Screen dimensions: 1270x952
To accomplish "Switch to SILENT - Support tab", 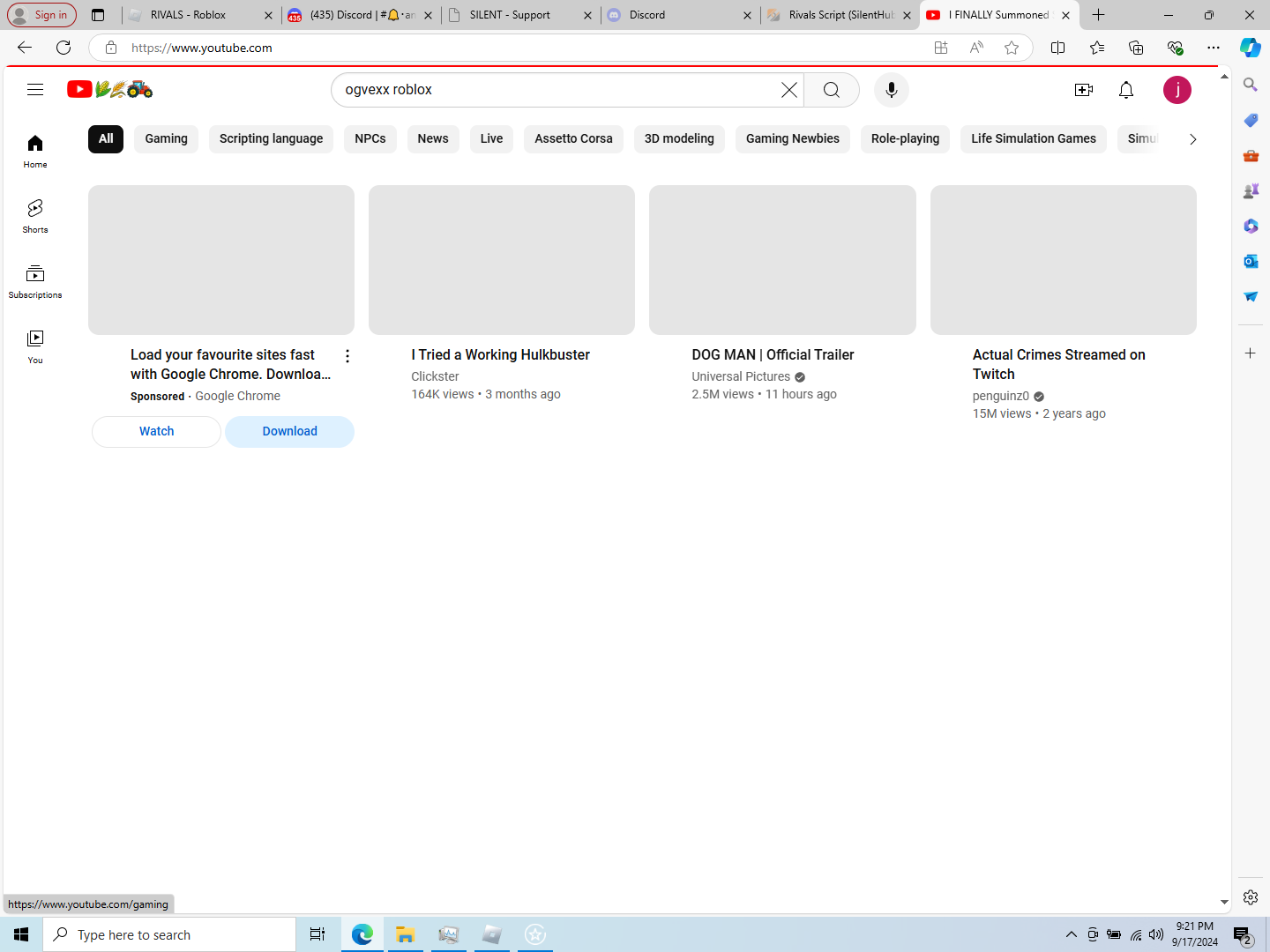I will pyautogui.click(x=520, y=15).
